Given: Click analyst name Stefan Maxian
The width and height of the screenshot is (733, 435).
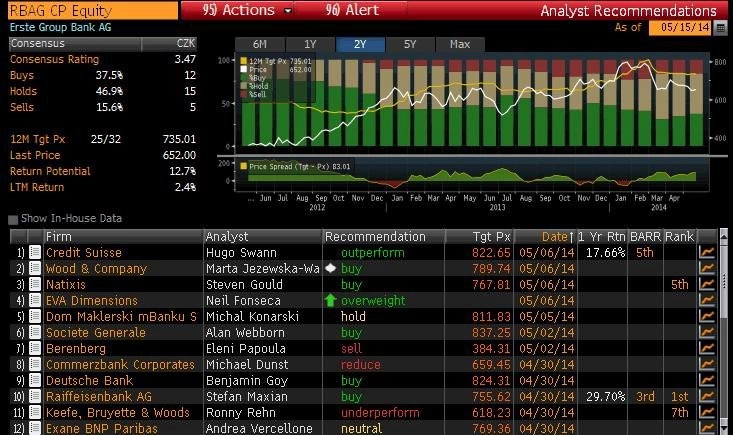Looking at the screenshot, I should [x=247, y=396].
